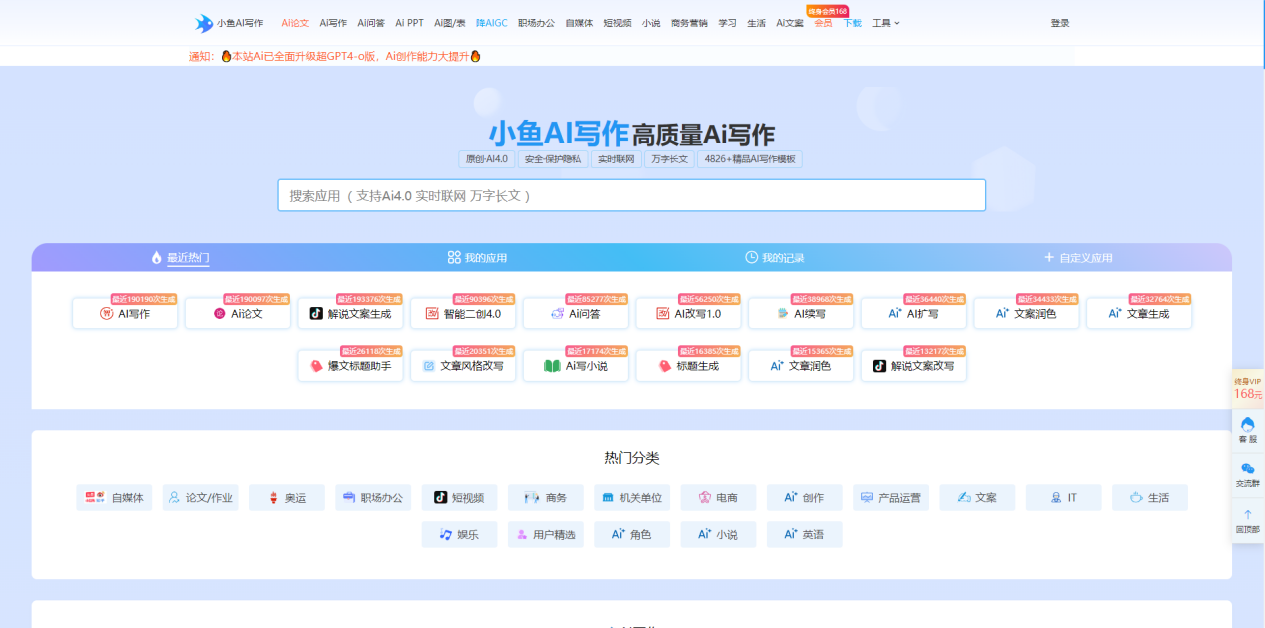The width and height of the screenshot is (1265, 628).
Task: Launch 解说文案生成 TikTok app
Action: pyautogui.click(x=351, y=313)
